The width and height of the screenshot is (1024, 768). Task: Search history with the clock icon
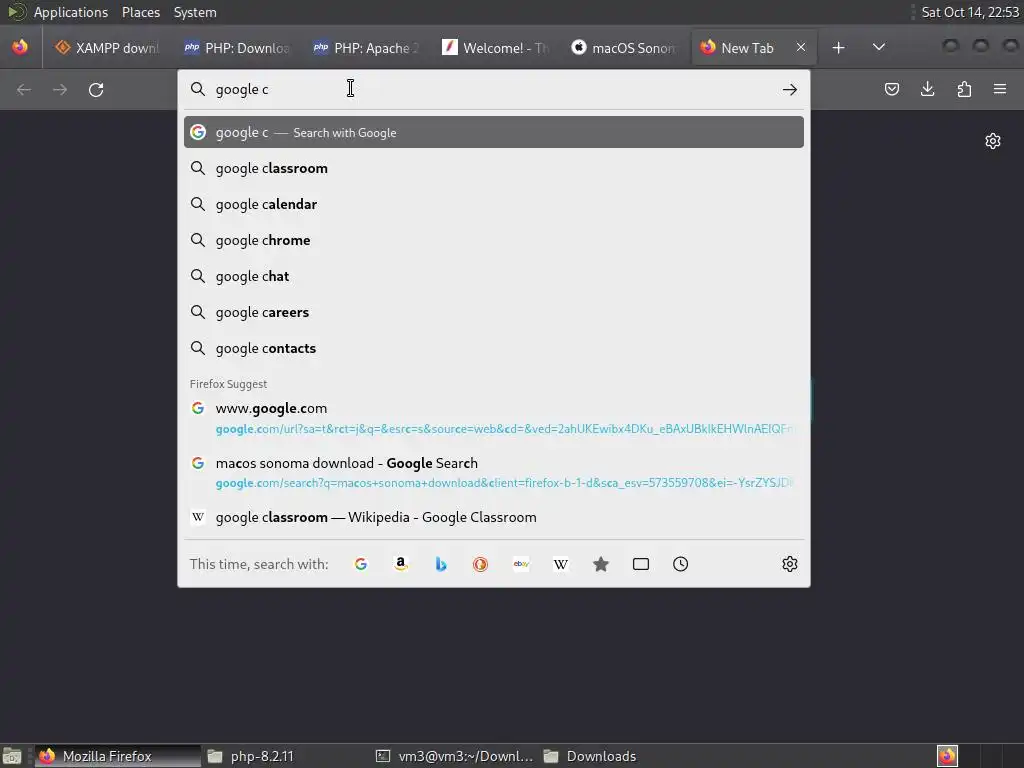(680, 564)
